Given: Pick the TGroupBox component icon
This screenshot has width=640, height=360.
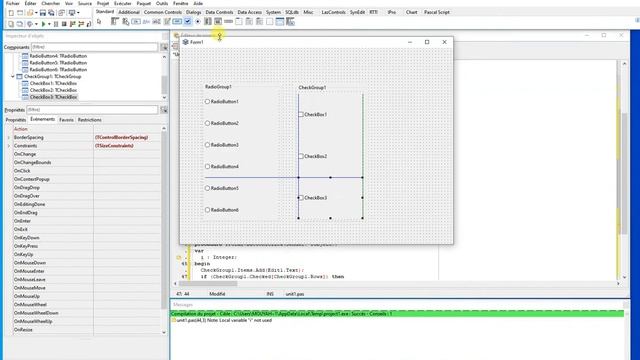Looking at the screenshot, I should coord(239,22).
